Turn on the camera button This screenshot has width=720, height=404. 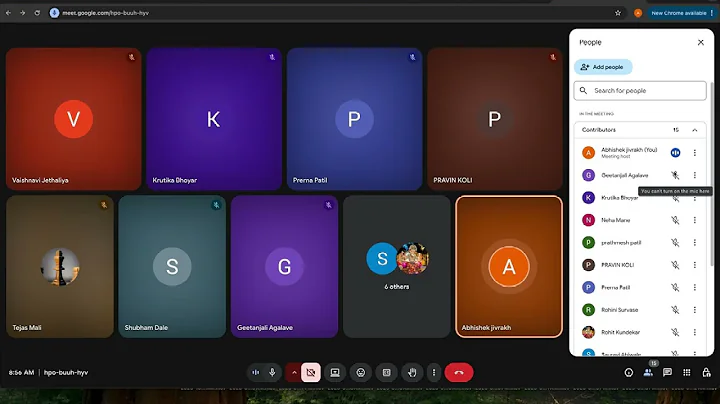[311, 372]
